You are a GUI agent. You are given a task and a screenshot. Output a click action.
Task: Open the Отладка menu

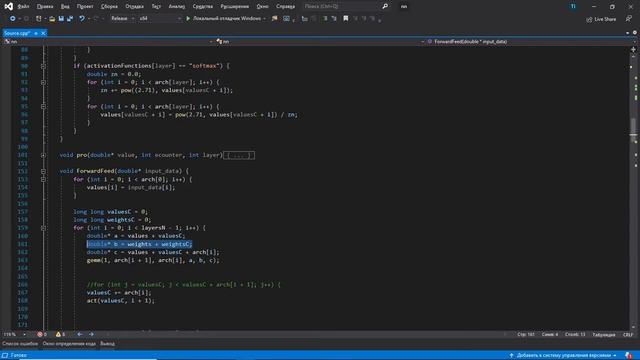134,7
